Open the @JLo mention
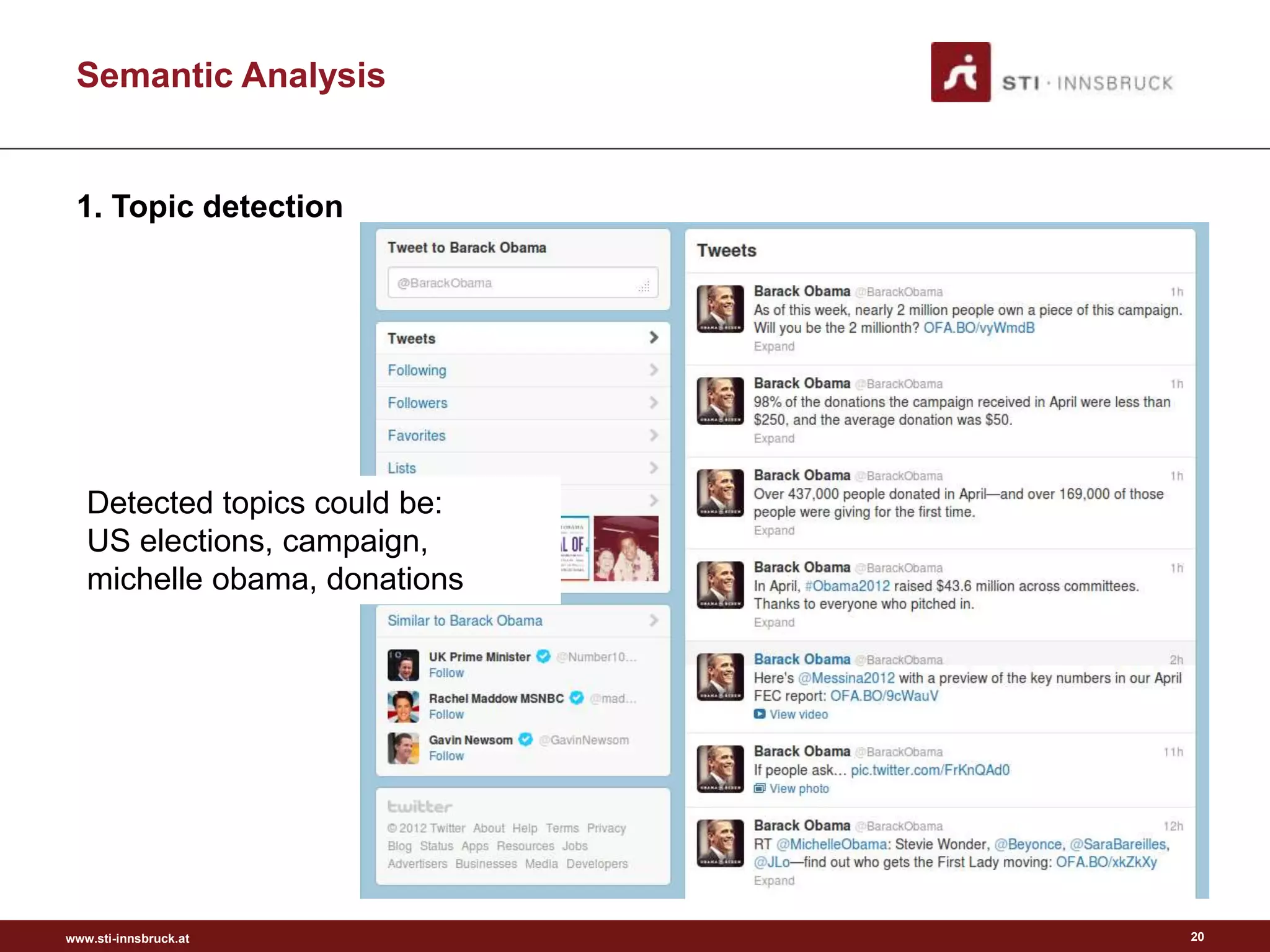1270x952 pixels. tap(772, 863)
